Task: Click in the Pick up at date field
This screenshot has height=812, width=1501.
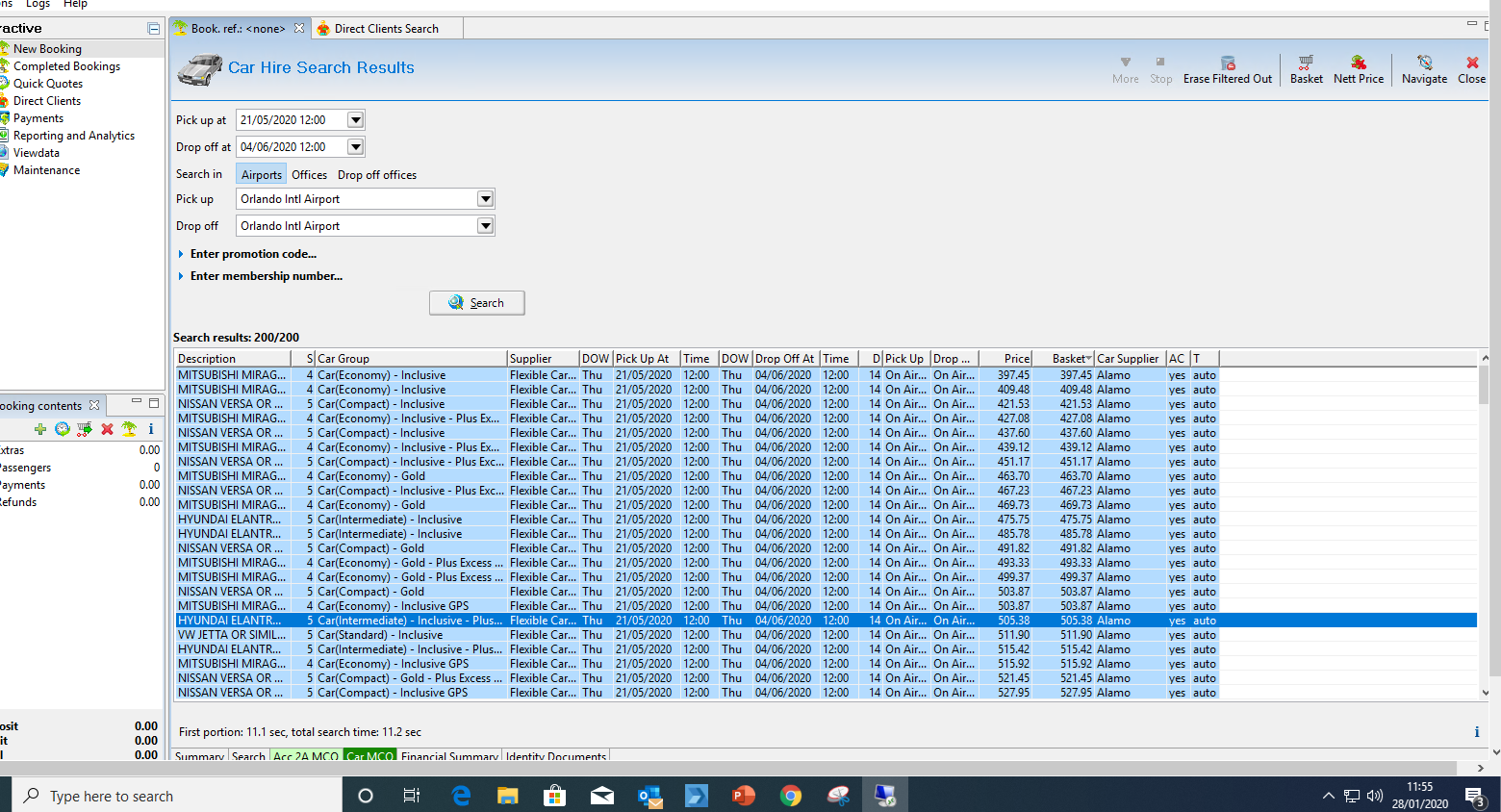Action: click(x=291, y=120)
